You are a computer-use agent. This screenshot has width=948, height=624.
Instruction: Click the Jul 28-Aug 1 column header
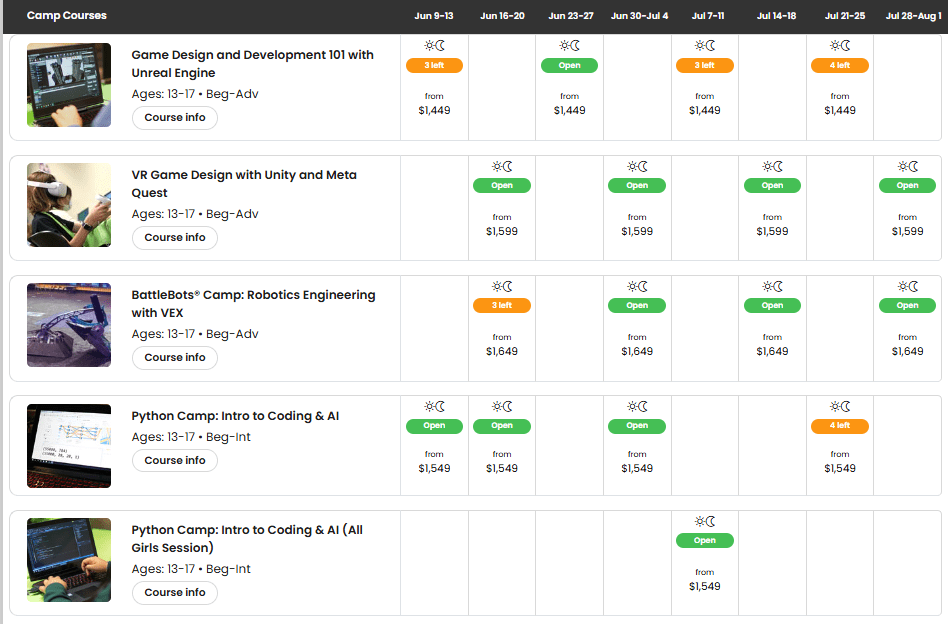[912, 16]
